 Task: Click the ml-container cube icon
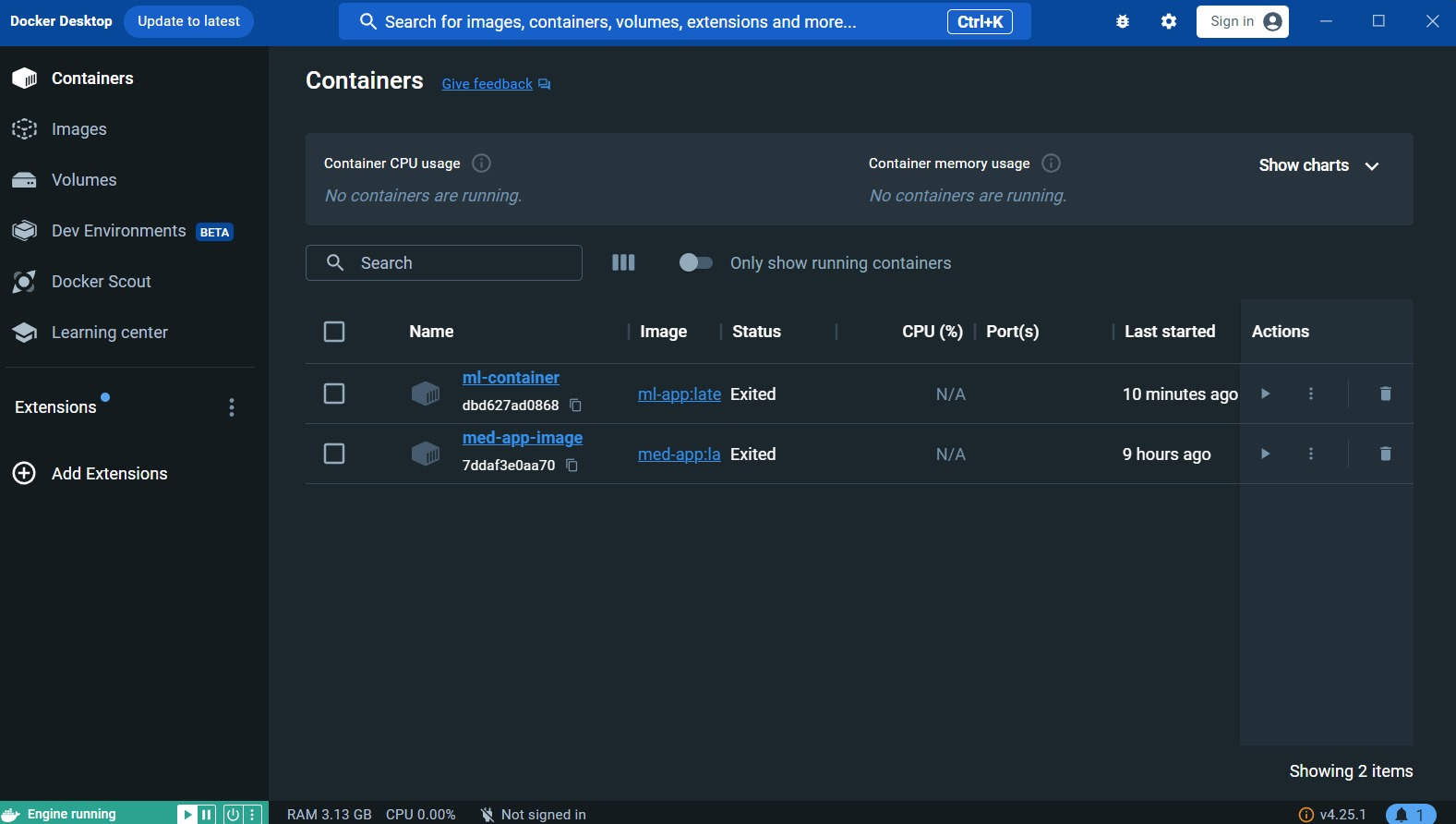point(426,394)
